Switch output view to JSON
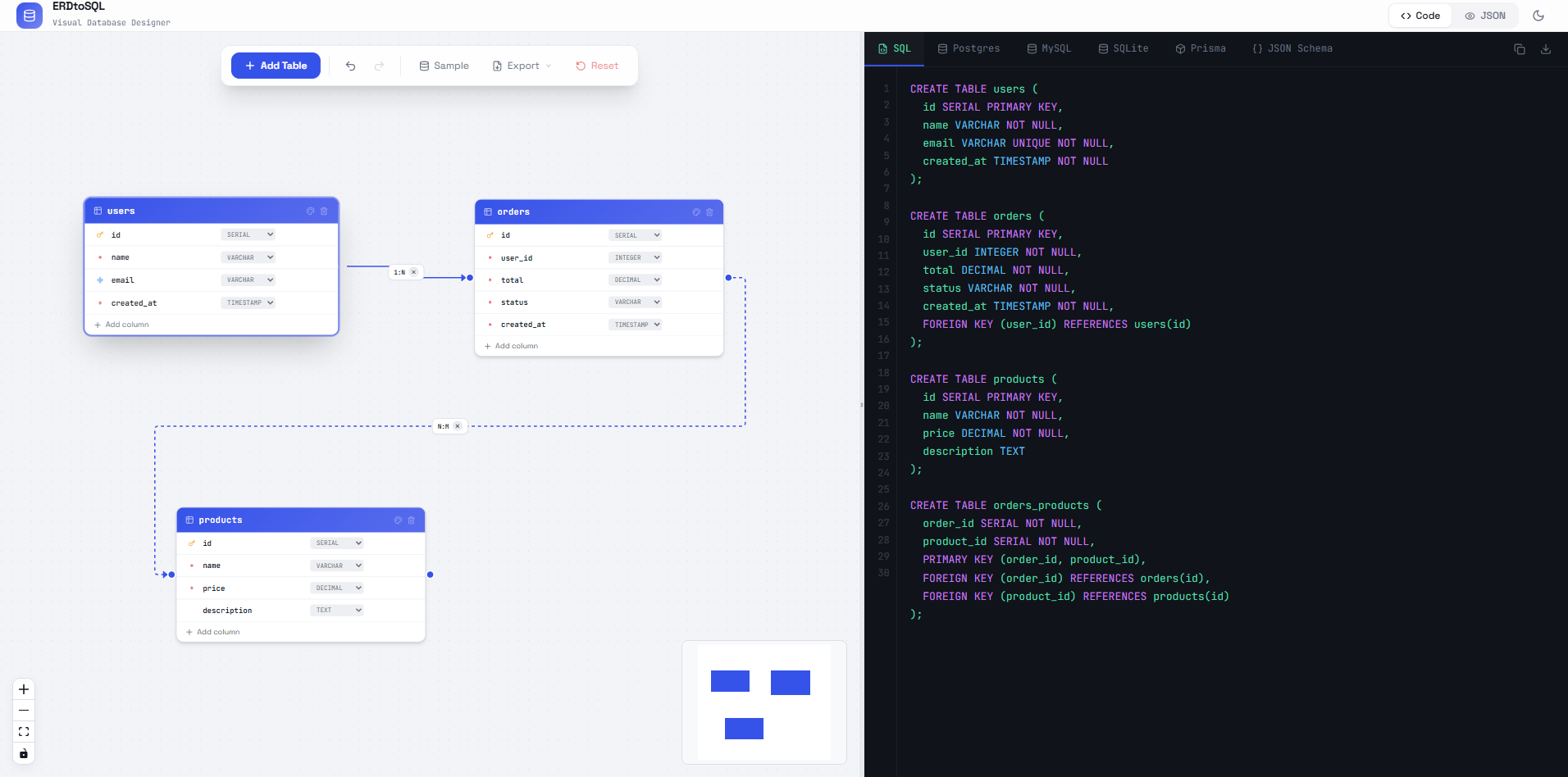The width and height of the screenshot is (1568, 777). point(1486,15)
